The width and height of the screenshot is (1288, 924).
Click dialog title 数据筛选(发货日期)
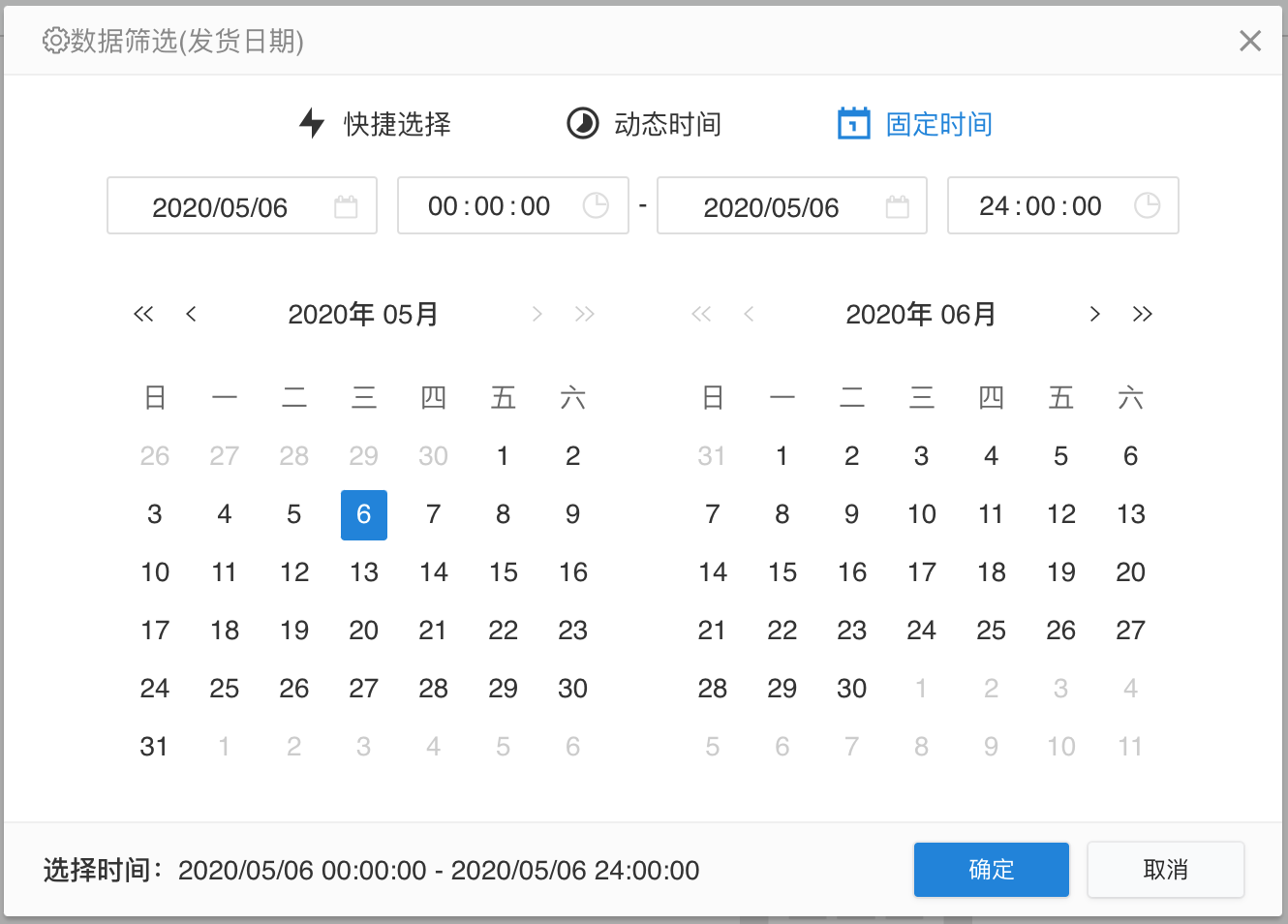(x=187, y=41)
